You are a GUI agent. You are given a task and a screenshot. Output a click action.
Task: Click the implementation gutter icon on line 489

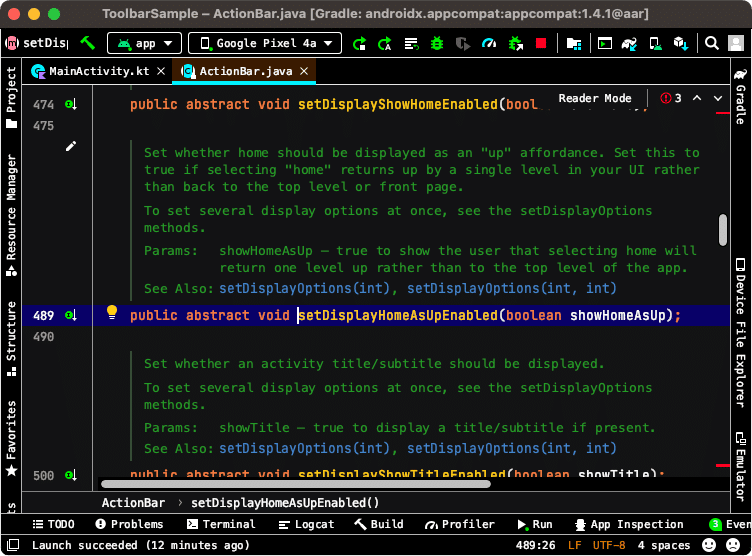pos(71,315)
